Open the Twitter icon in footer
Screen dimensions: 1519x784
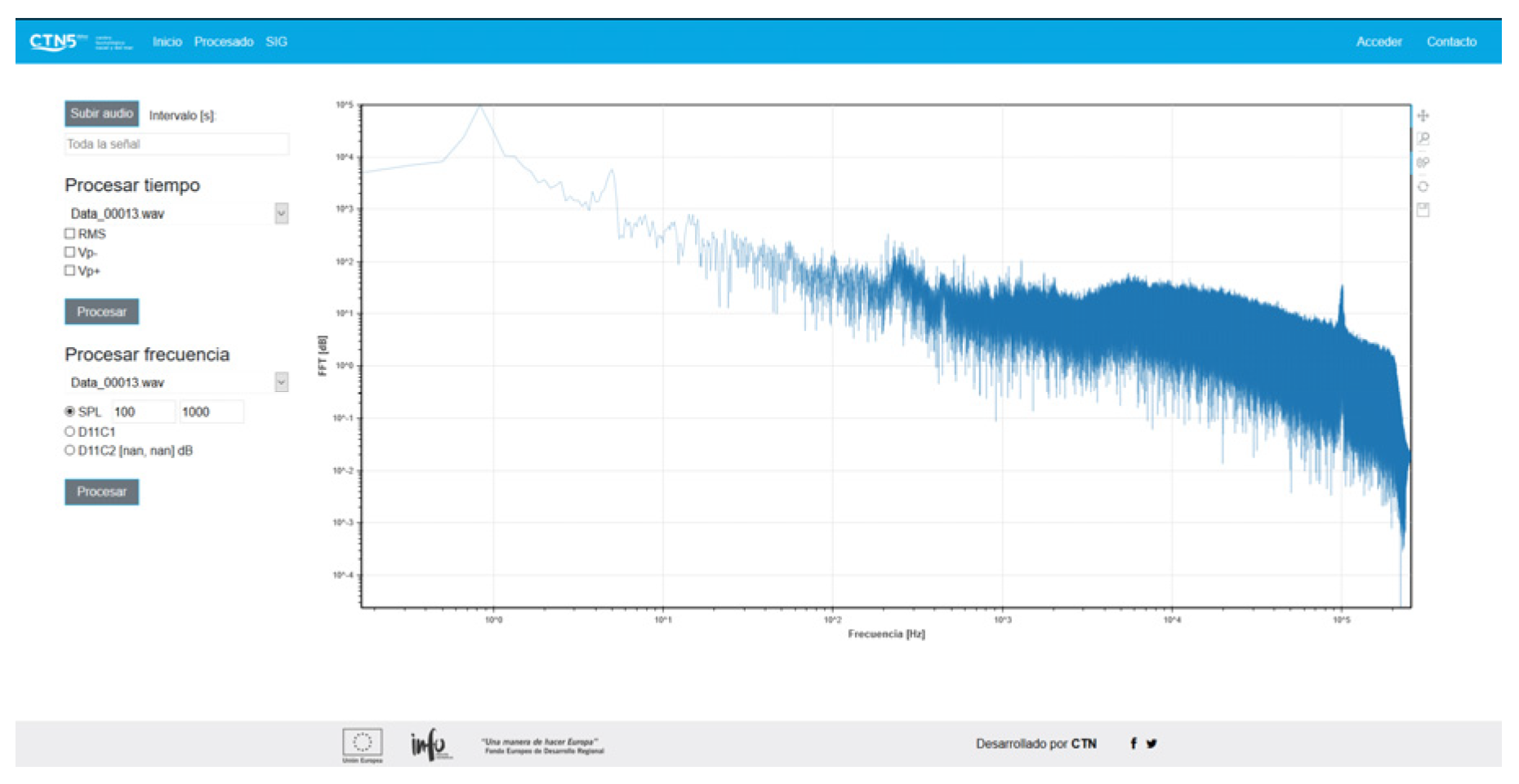pos(1151,743)
